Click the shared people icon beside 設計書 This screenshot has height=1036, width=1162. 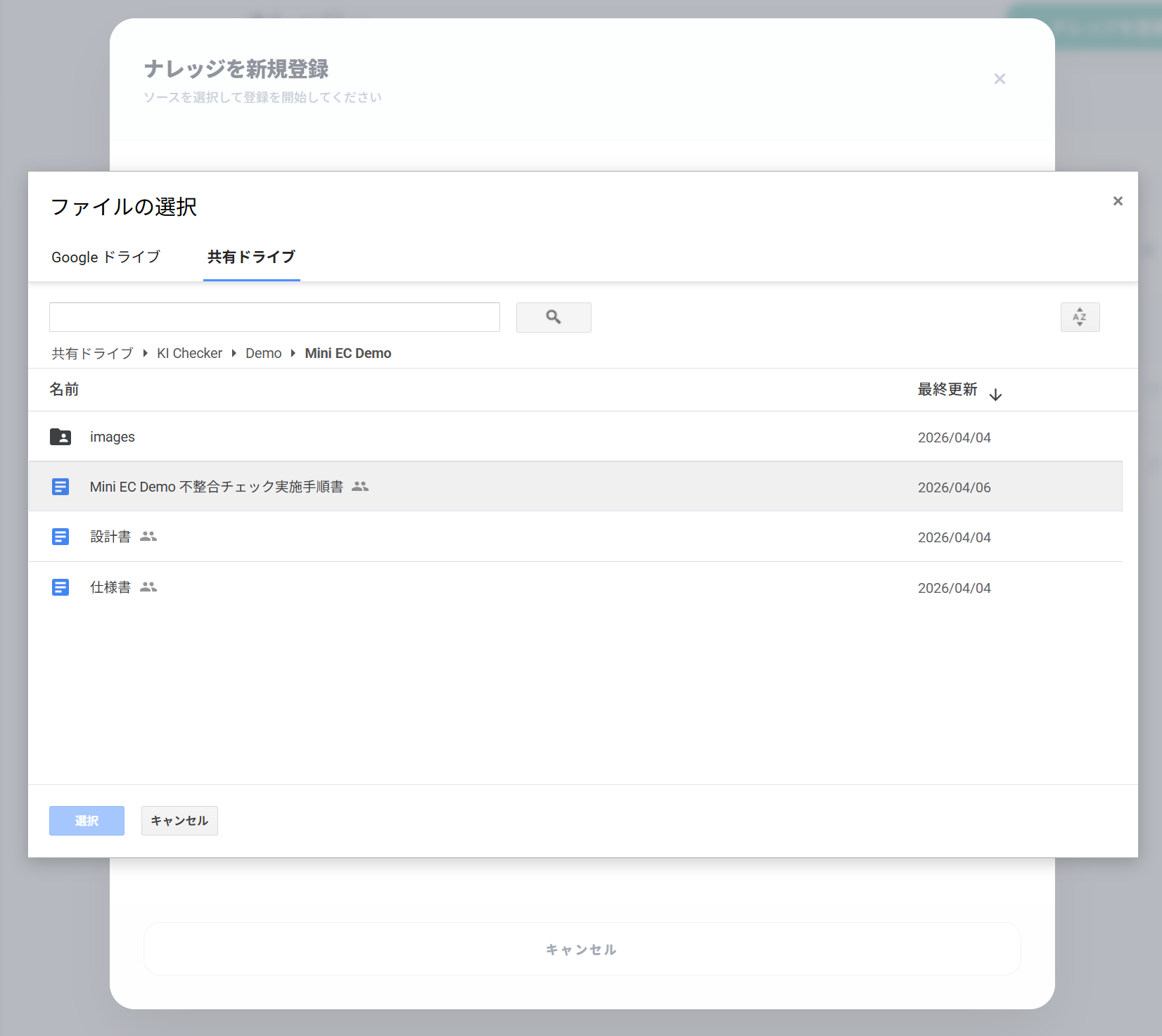[x=148, y=537]
